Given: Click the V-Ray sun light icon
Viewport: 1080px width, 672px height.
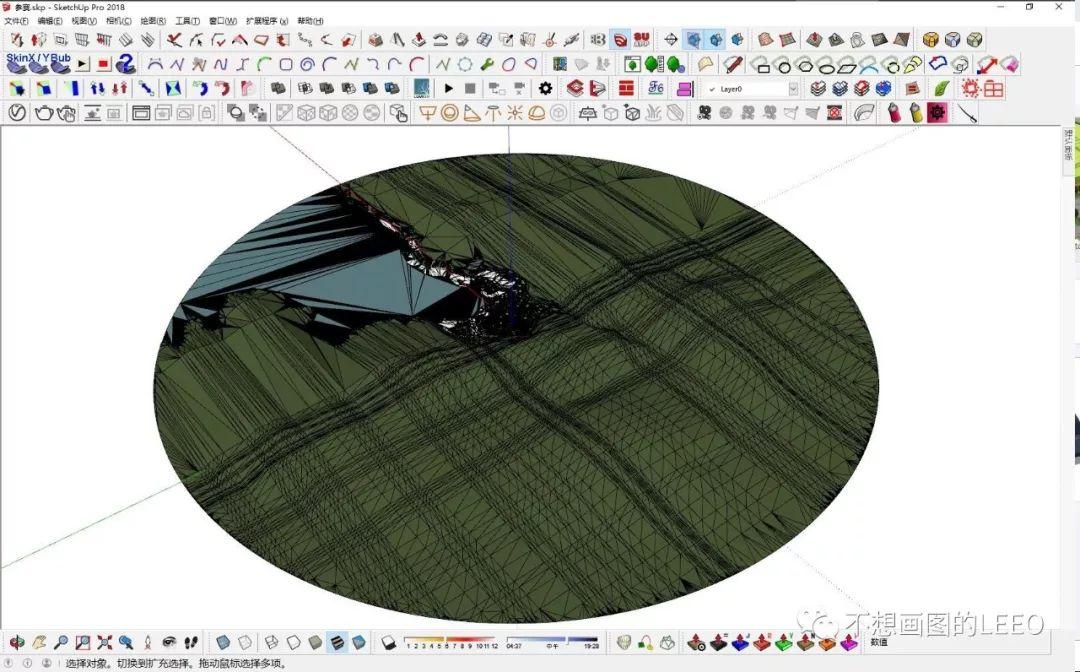Looking at the screenshot, I should click(x=515, y=113).
